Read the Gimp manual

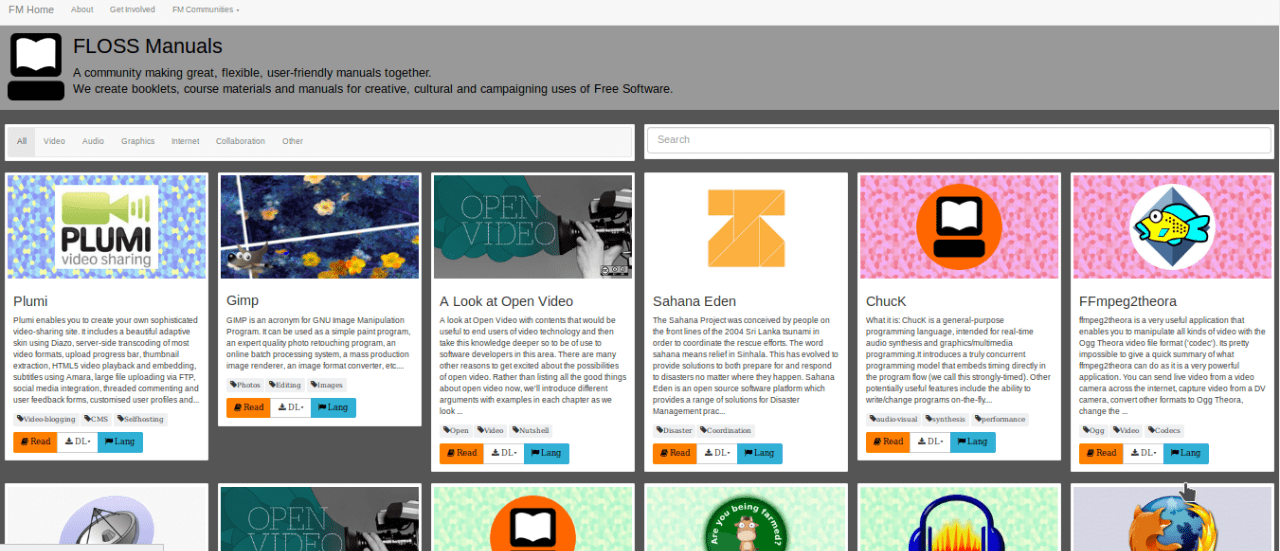248,408
